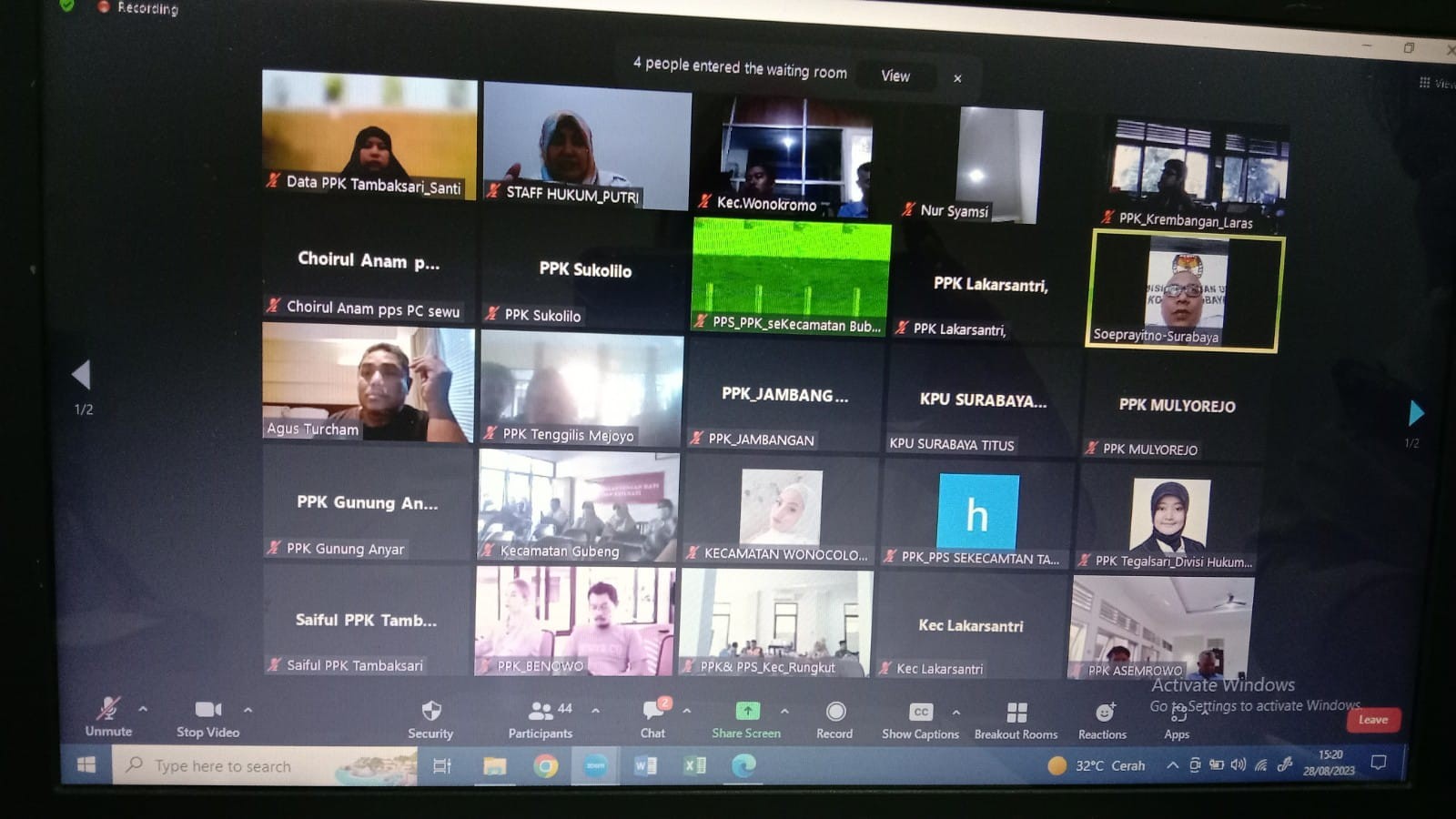
Task: Open the Security shield icon
Action: (431, 712)
